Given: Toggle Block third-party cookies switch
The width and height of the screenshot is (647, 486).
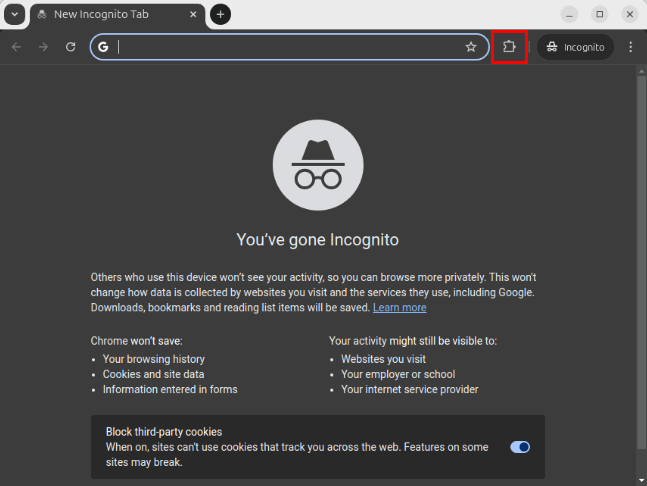Looking at the screenshot, I should point(520,447).
